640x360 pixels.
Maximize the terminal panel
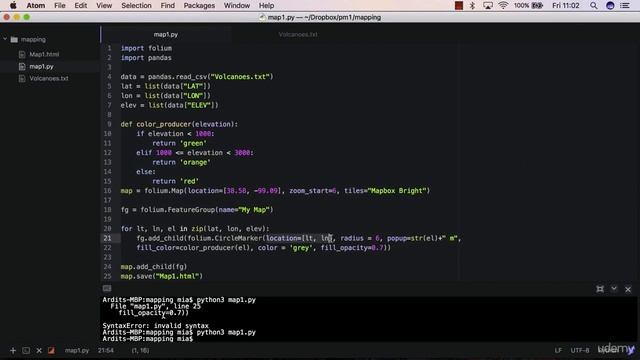(600, 289)
